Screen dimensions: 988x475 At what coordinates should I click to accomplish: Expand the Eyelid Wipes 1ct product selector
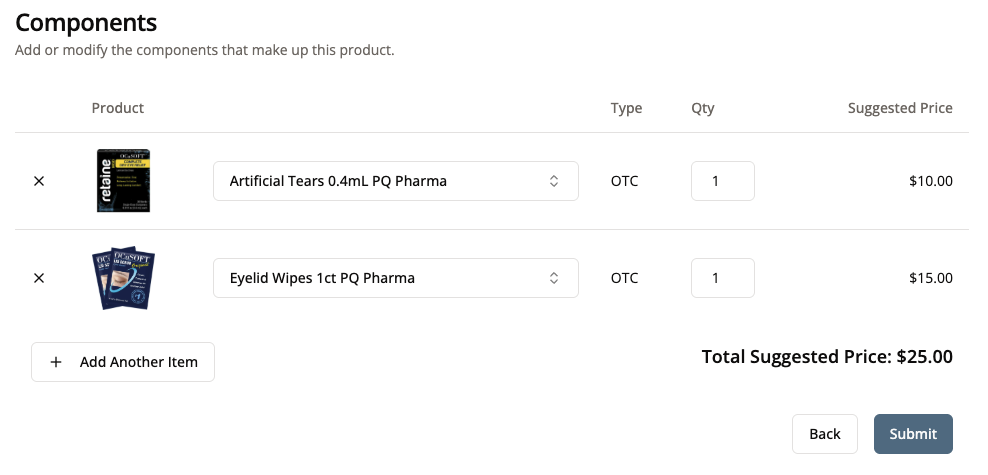pyautogui.click(x=395, y=278)
